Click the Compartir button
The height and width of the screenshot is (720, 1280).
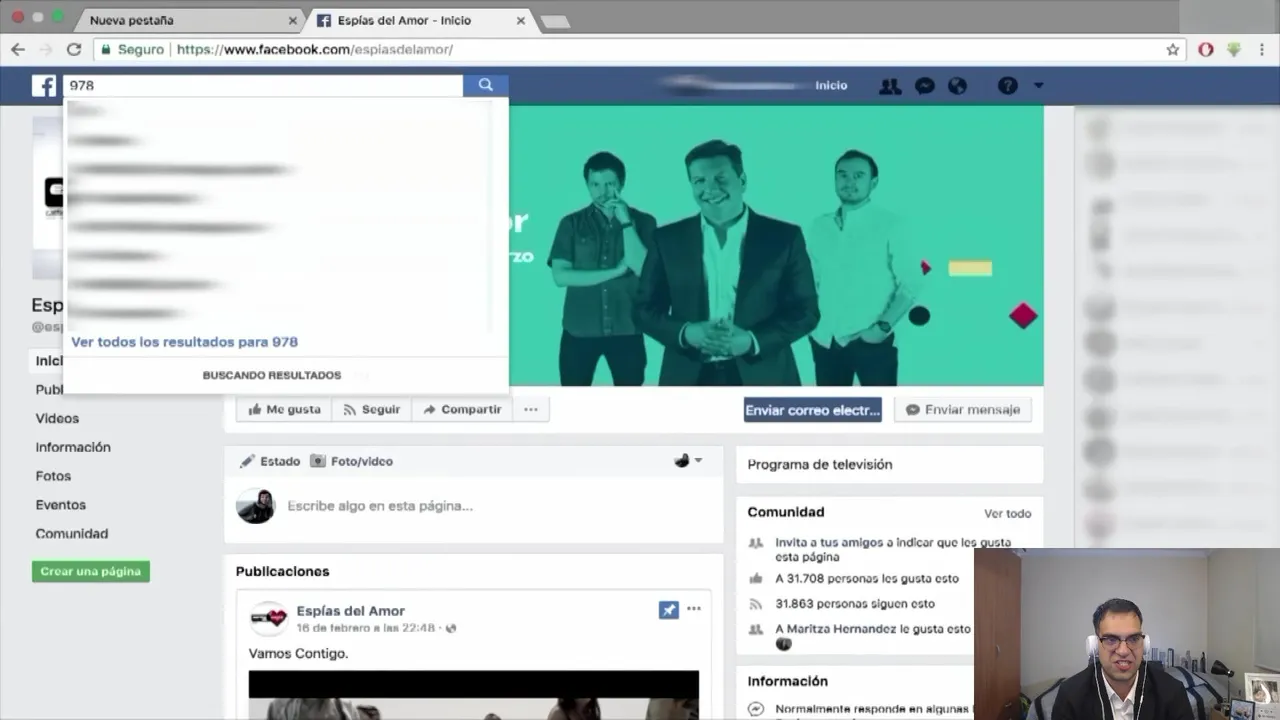(462, 409)
